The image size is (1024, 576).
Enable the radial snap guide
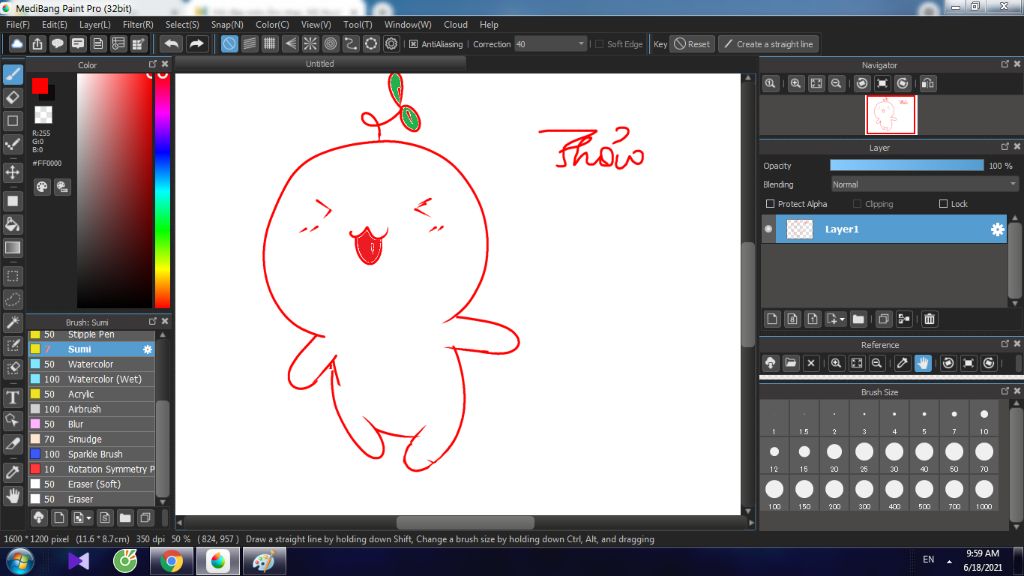click(310, 44)
